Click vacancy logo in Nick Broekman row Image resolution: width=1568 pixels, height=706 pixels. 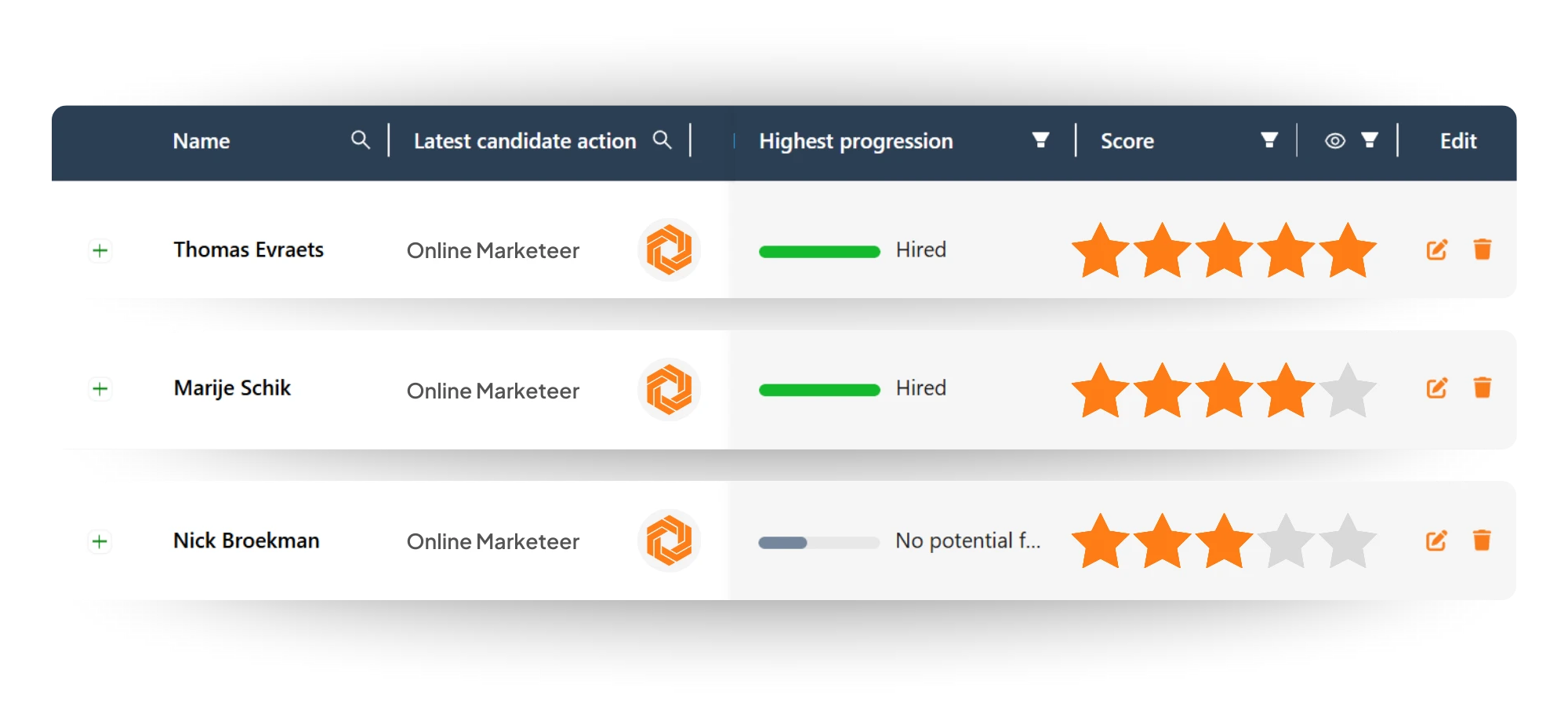[669, 540]
